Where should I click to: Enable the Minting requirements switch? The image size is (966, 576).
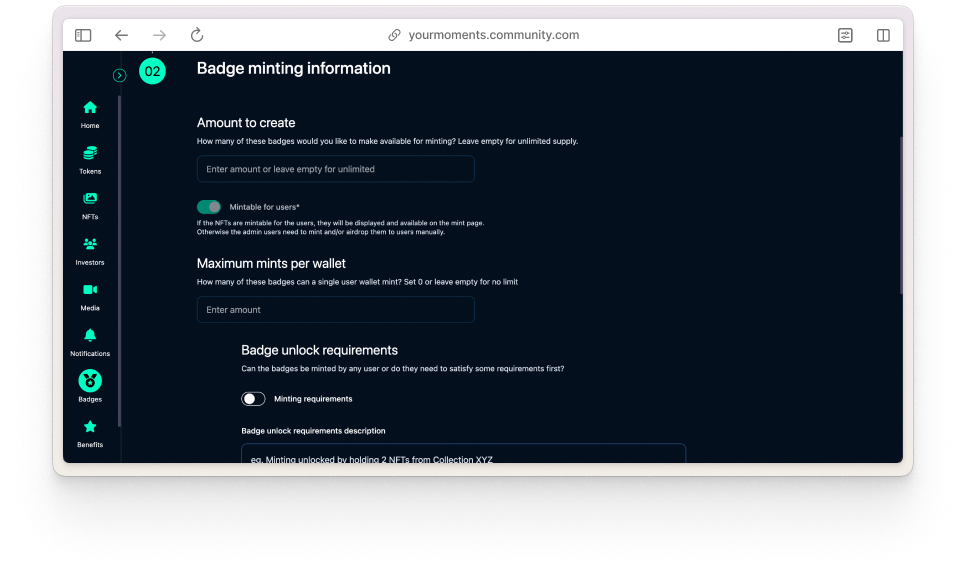pyautogui.click(x=254, y=399)
